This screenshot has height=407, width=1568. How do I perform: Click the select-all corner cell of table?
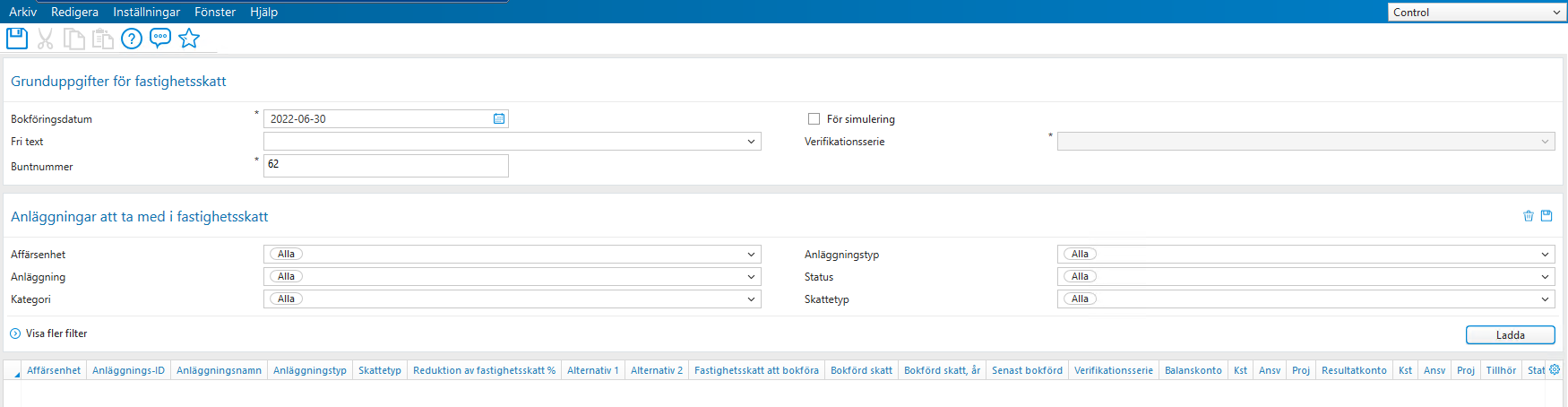click(x=13, y=370)
